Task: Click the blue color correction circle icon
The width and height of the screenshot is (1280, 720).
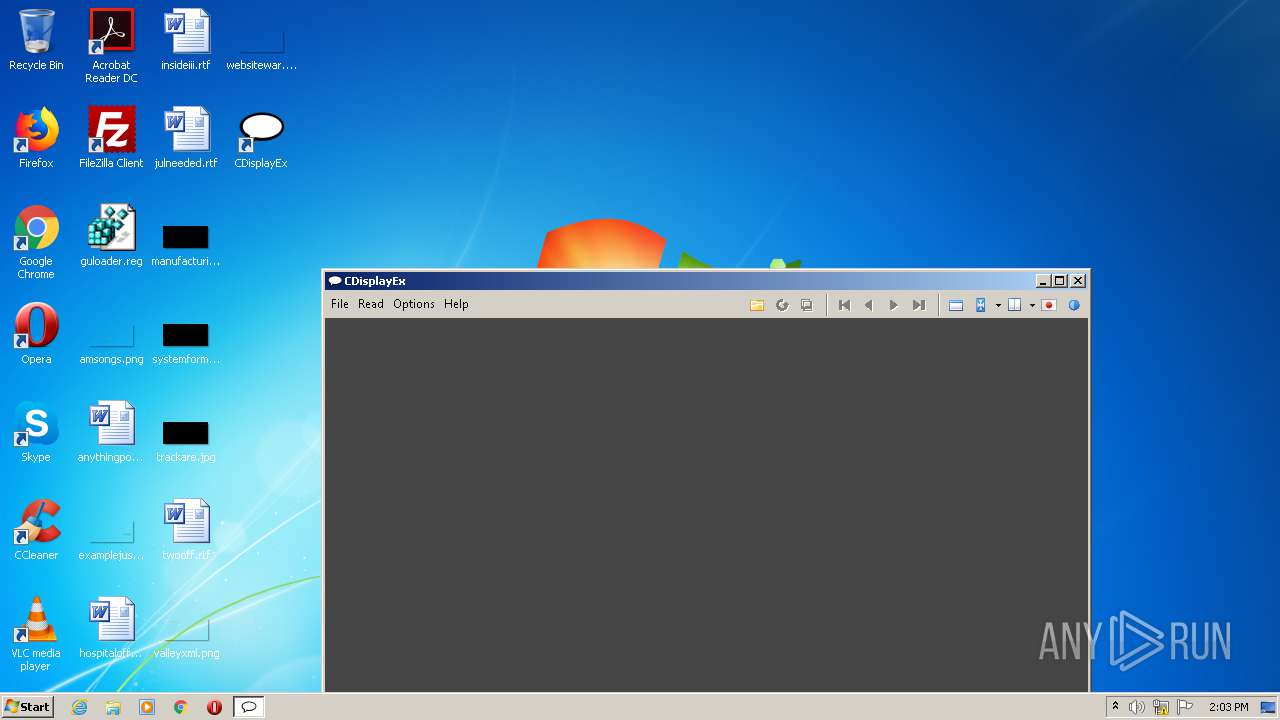Action: coord(1074,305)
